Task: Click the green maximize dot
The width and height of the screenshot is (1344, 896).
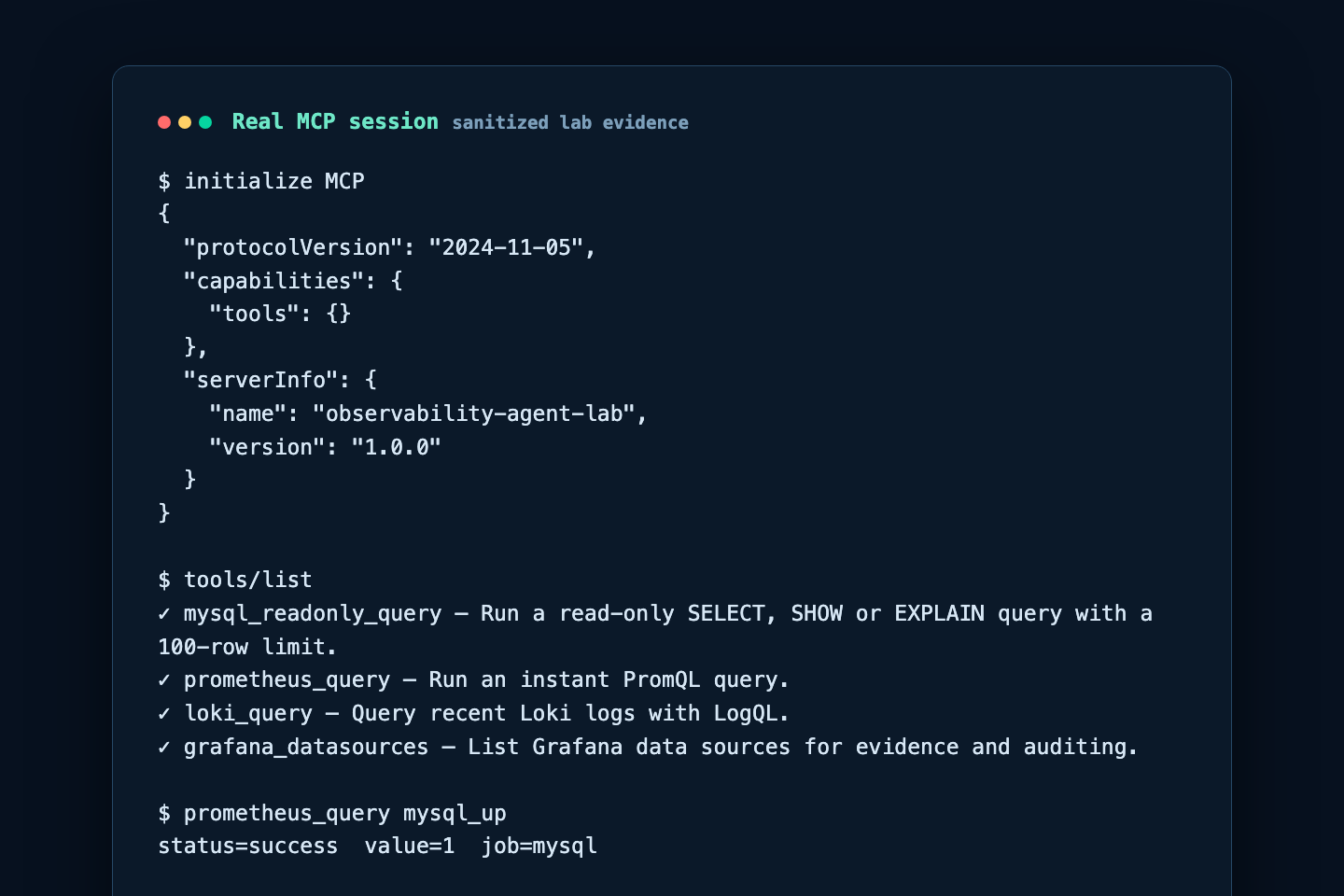Action: [x=205, y=122]
